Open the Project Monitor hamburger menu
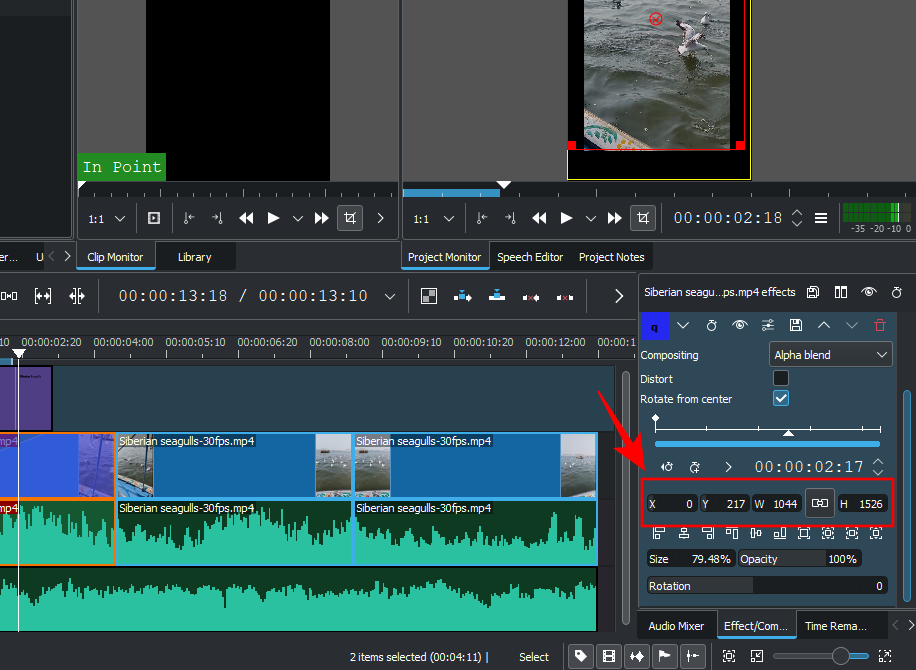The height and width of the screenshot is (670, 916). [821, 218]
